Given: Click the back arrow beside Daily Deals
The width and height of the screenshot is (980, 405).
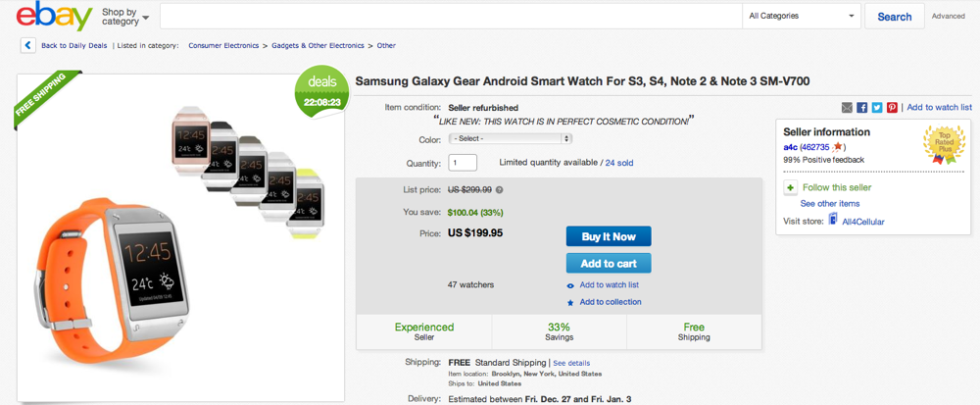Looking at the screenshot, I should (x=28, y=45).
